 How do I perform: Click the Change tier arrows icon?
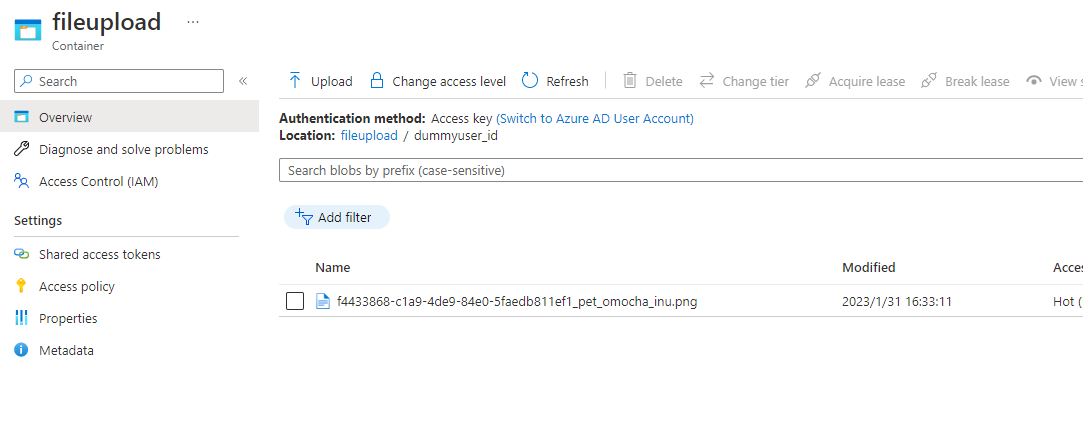[x=707, y=81]
